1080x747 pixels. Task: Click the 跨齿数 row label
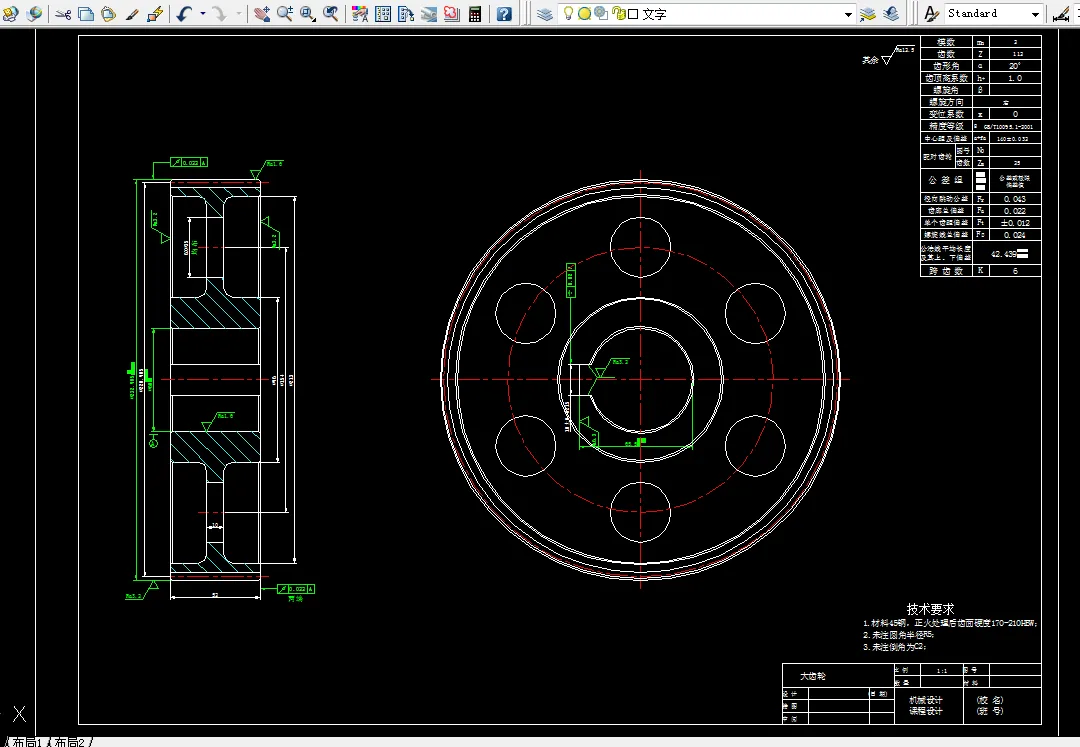[946, 271]
